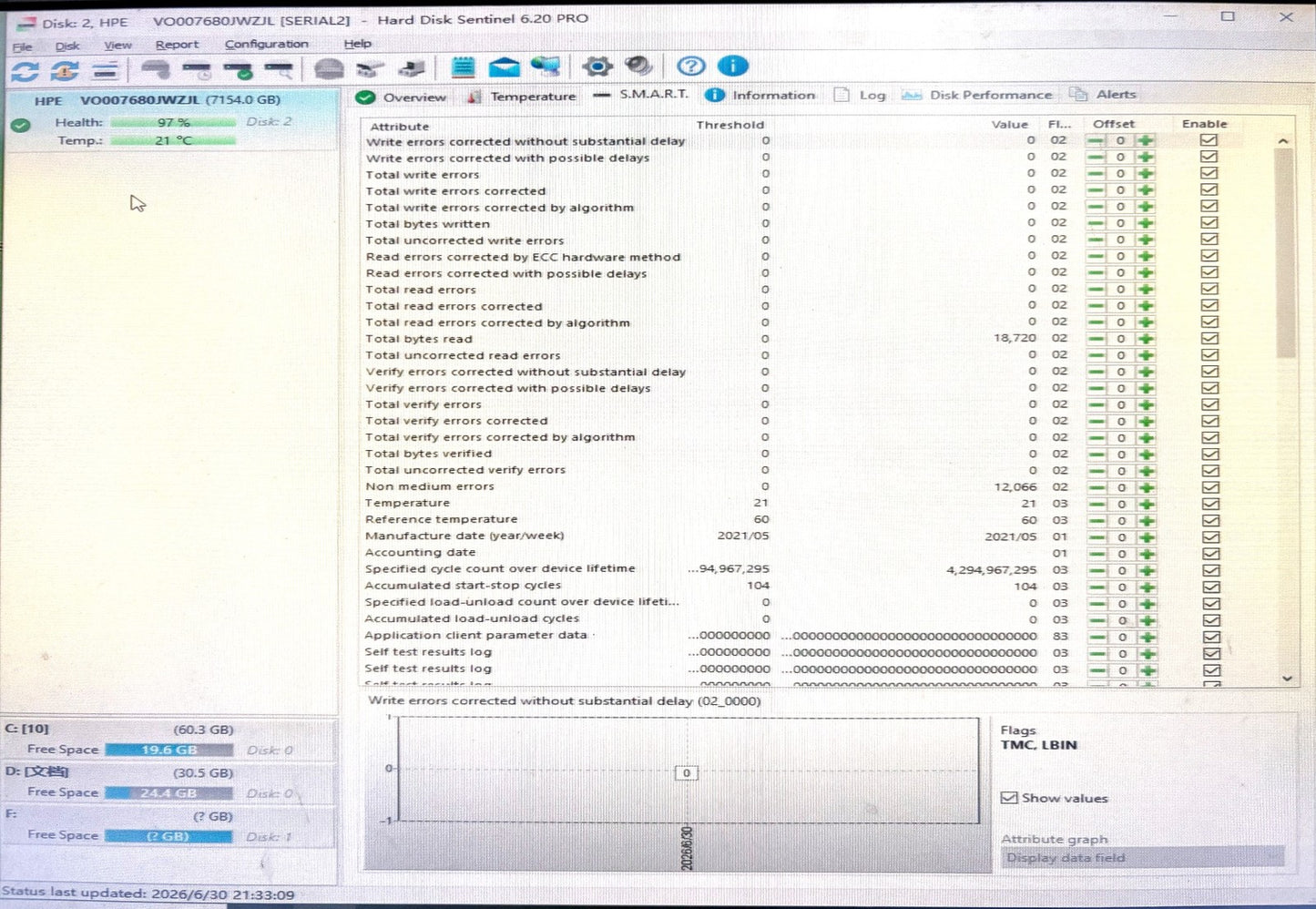Switch to the Disk Performance tab
This screenshot has height=909, width=1316.
pyautogui.click(x=976, y=95)
